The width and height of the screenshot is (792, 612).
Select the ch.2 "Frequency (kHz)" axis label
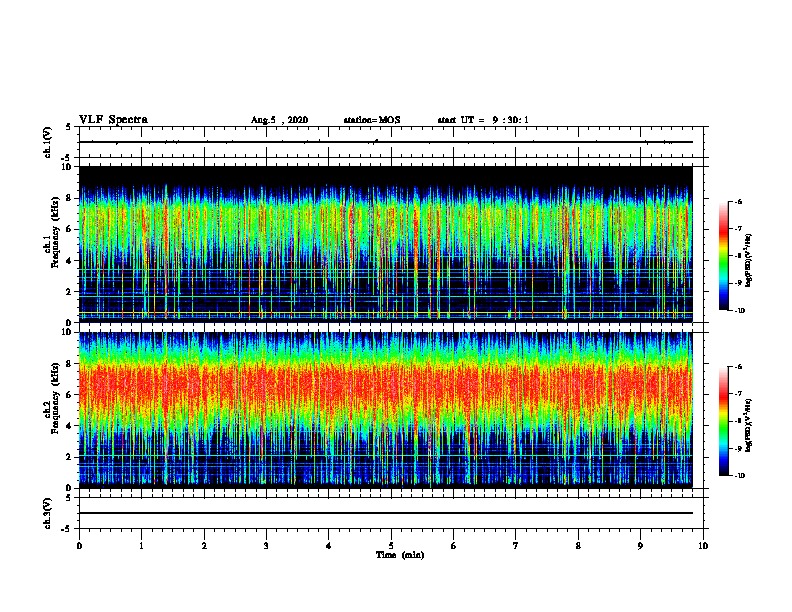pyautogui.click(x=56, y=398)
